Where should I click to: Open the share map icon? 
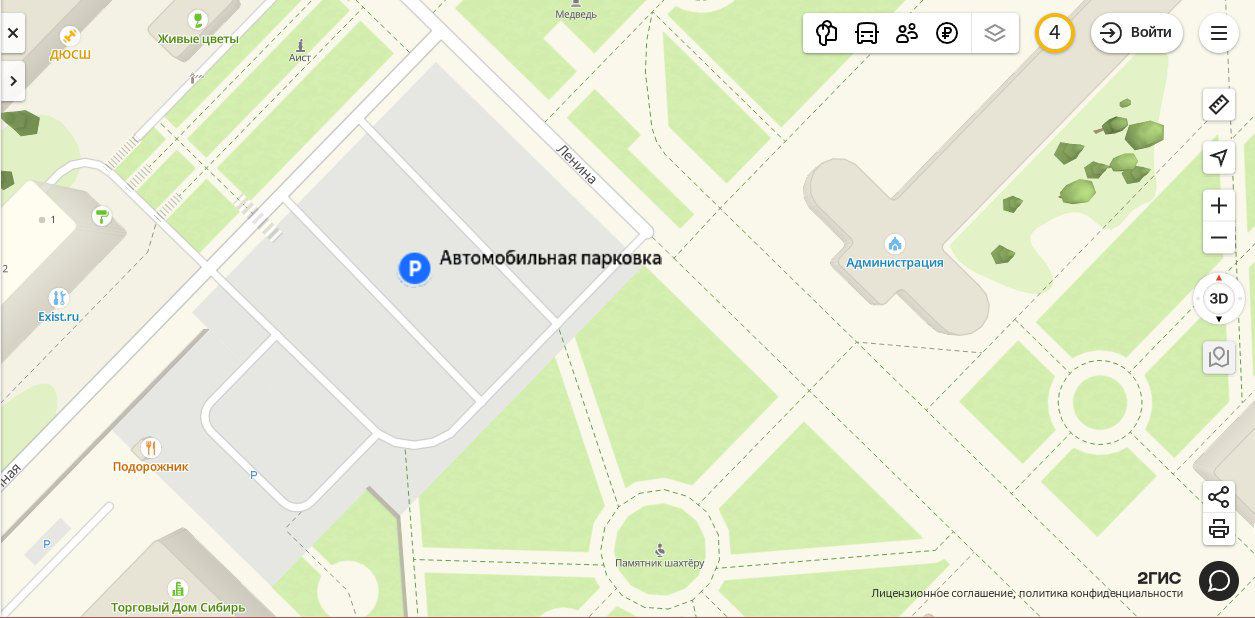pyautogui.click(x=1218, y=497)
